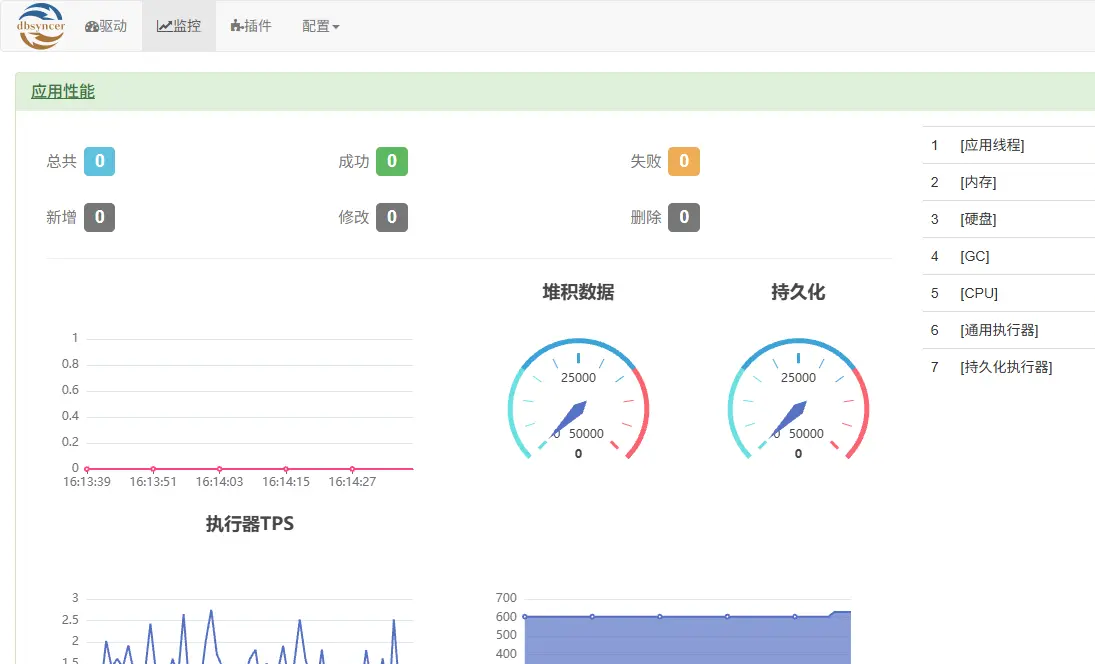Click the blue badge next to 总共
The image size is (1095, 664).
coord(100,161)
